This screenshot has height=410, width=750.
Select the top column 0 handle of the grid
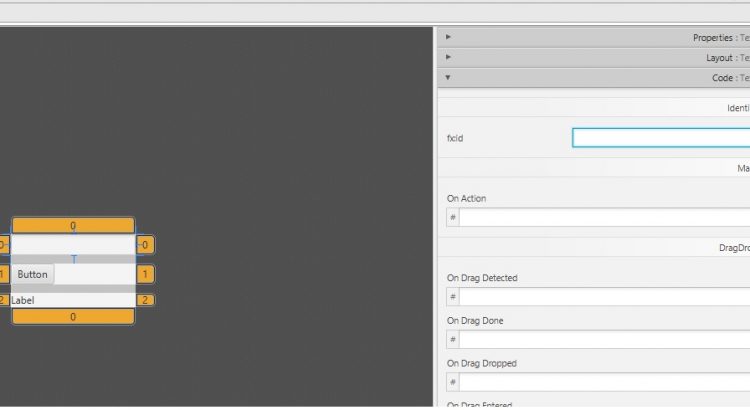coord(73,226)
